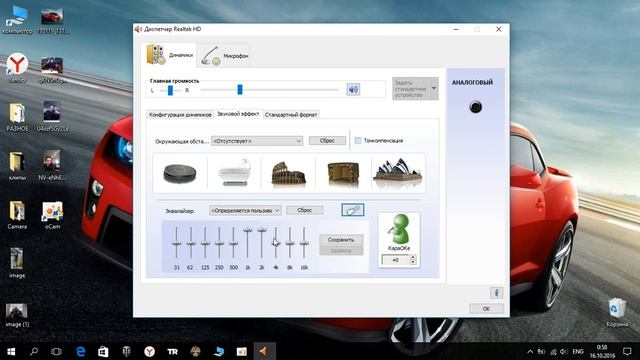Save equalizer preset with Сохранить button
640x360 pixels.
tap(341, 240)
